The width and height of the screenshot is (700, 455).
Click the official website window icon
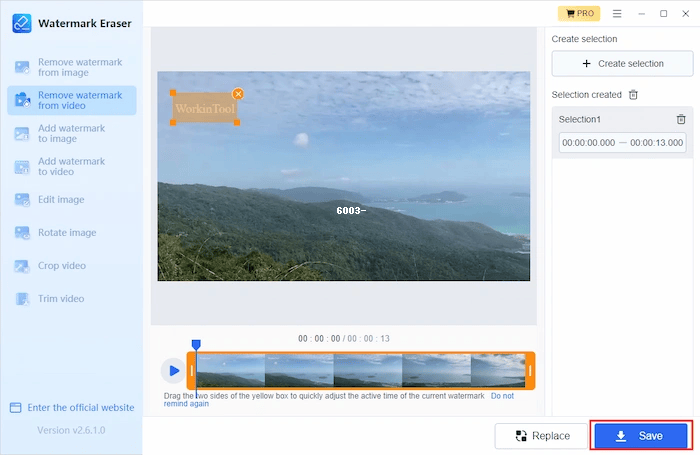[x=16, y=408]
